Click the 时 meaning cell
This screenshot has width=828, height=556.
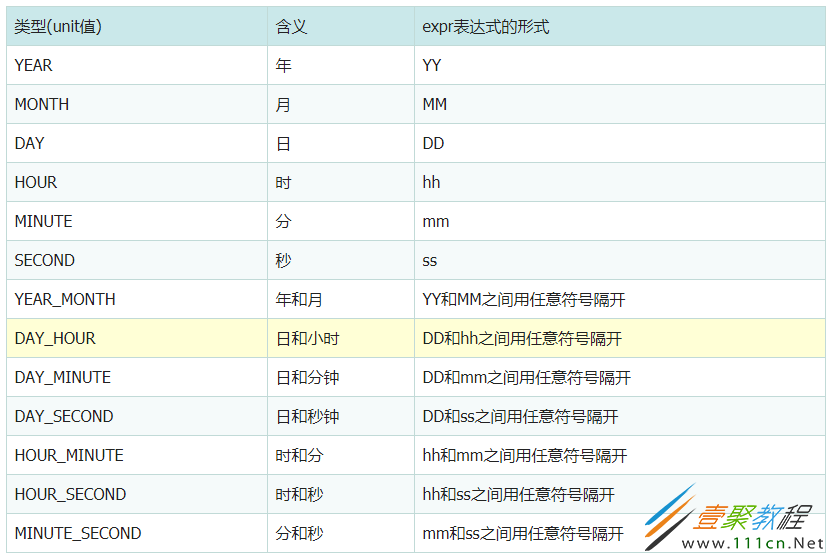[x=341, y=182]
